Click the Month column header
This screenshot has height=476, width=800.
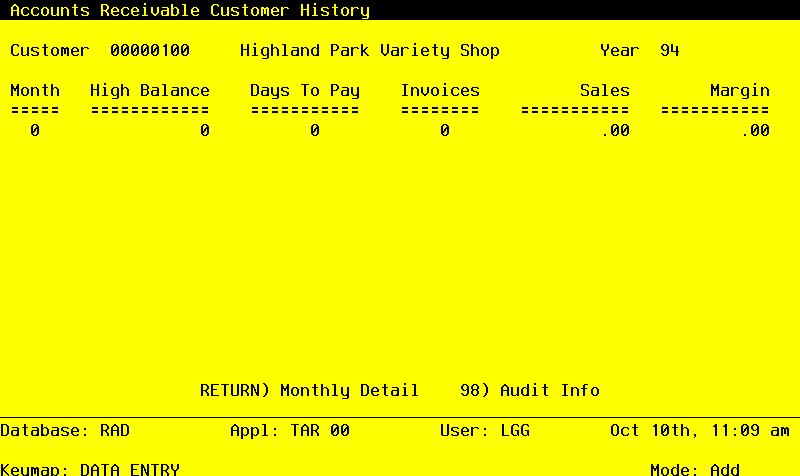point(35,90)
